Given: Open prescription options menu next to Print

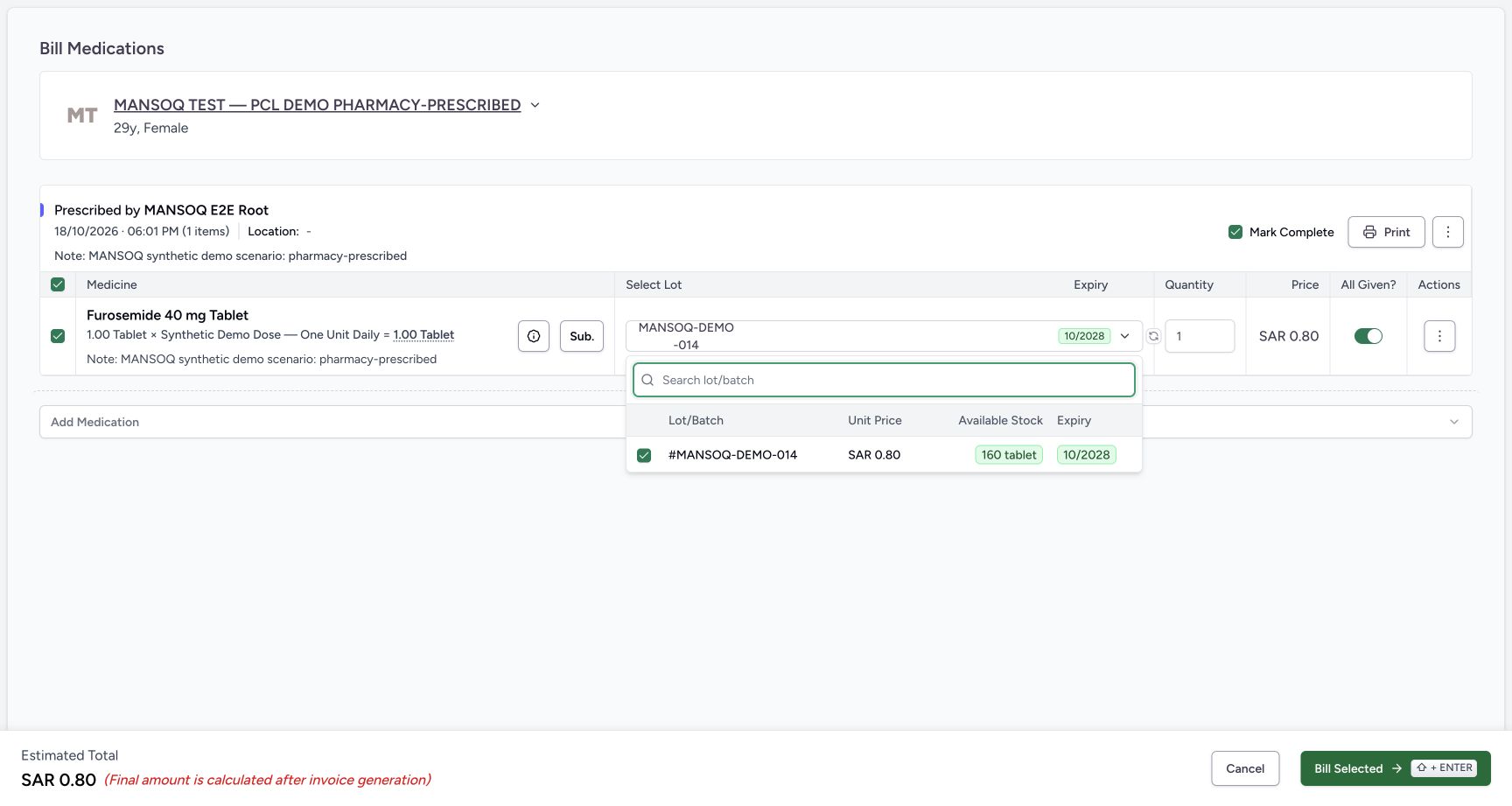Looking at the screenshot, I should (x=1448, y=232).
